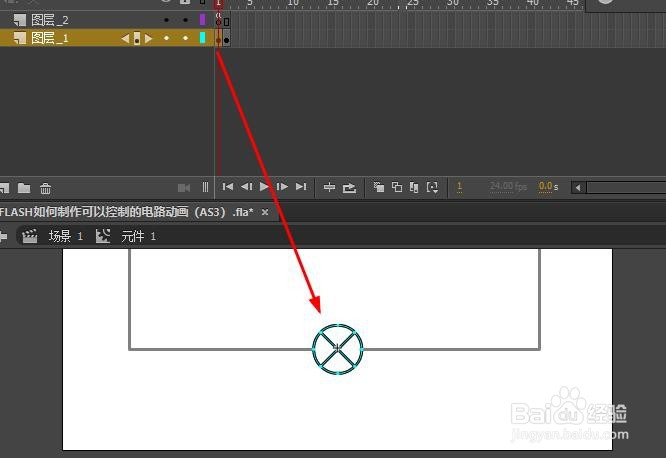Click the playhead at frame 1
666x458 pixels.
coord(218,4)
